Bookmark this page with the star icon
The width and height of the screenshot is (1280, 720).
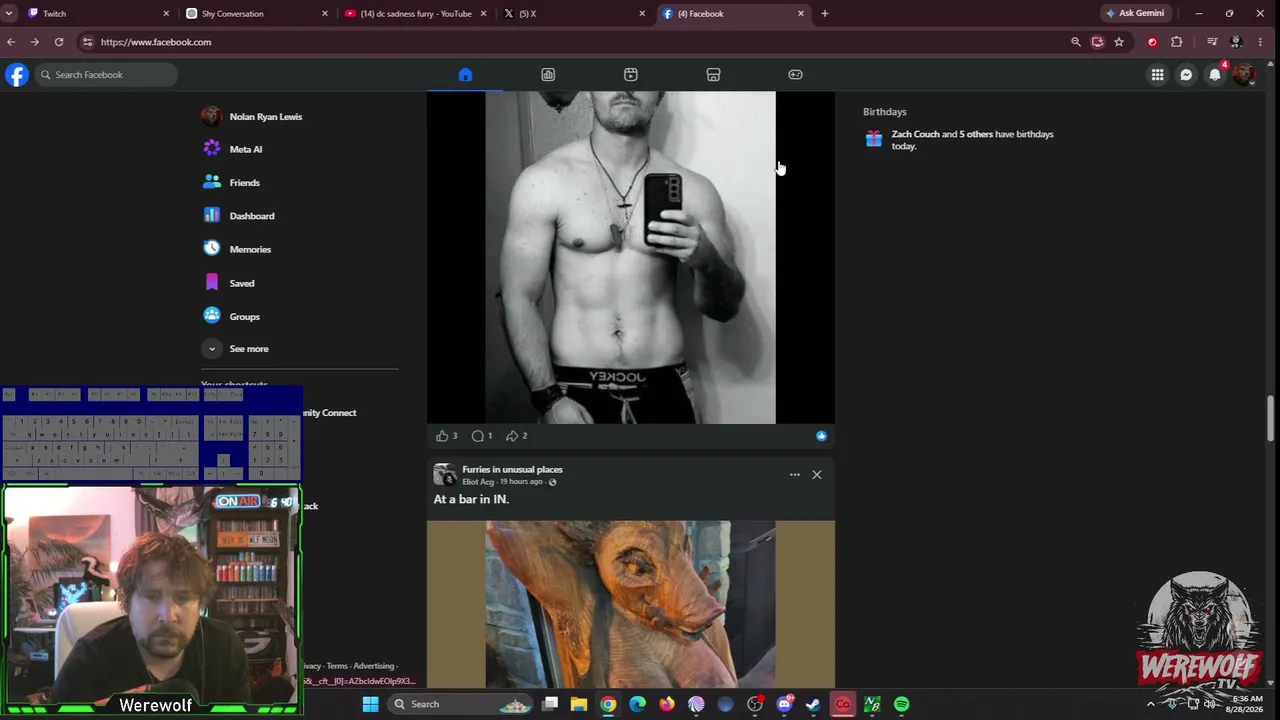coord(1119,42)
